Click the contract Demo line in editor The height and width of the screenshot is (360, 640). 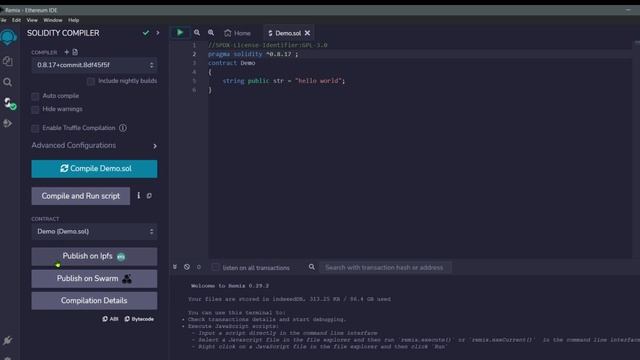[x=231, y=63]
